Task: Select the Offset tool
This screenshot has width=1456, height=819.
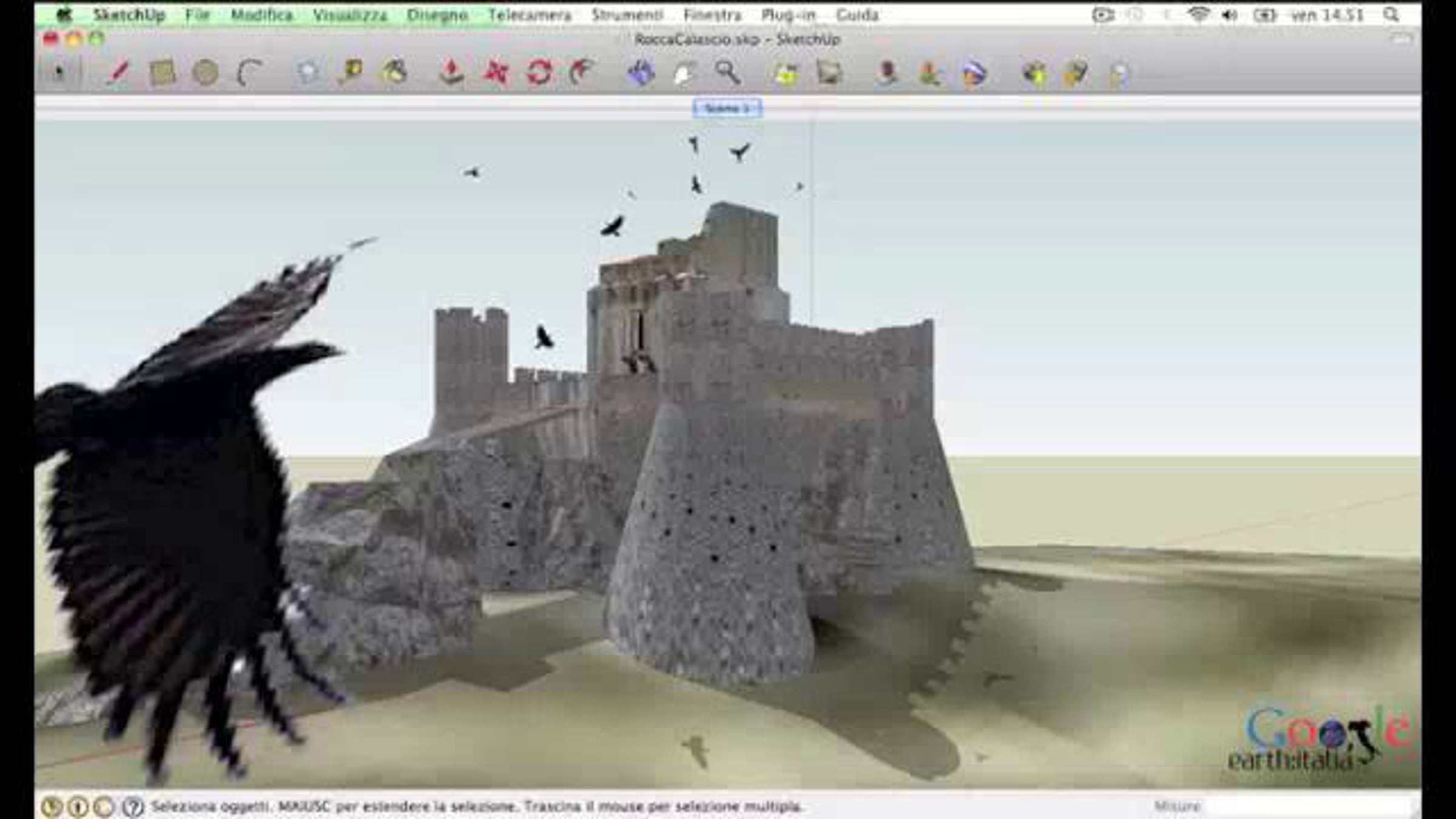Action: (581, 73)
